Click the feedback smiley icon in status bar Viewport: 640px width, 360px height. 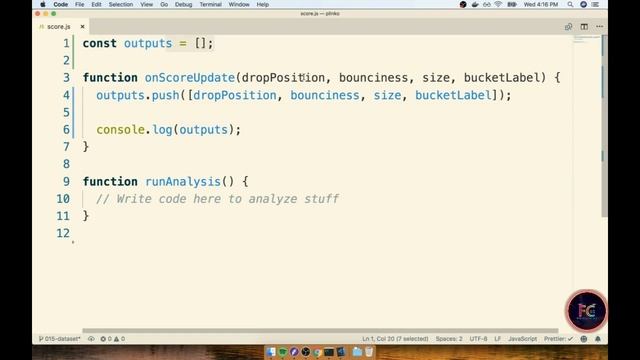pos(584,339)
